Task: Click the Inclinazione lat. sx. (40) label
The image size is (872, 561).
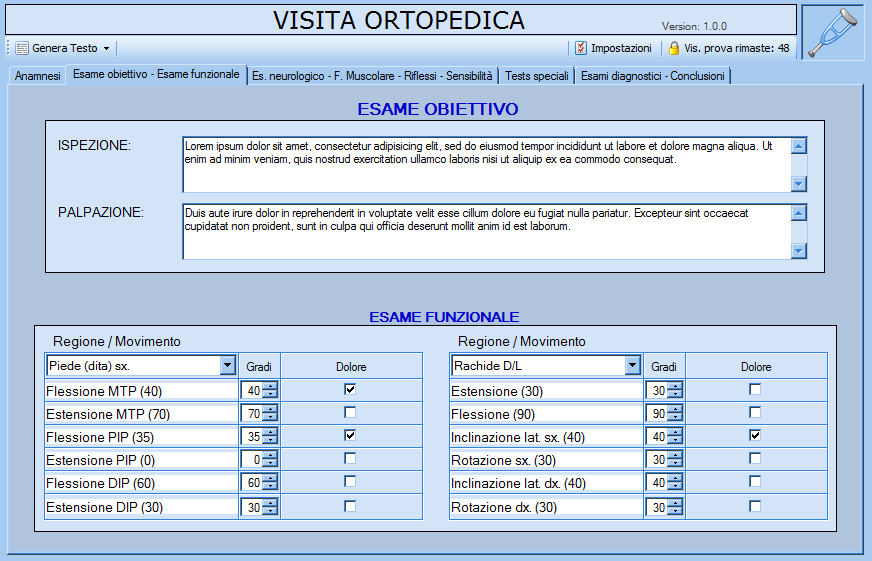Action: 518,437
